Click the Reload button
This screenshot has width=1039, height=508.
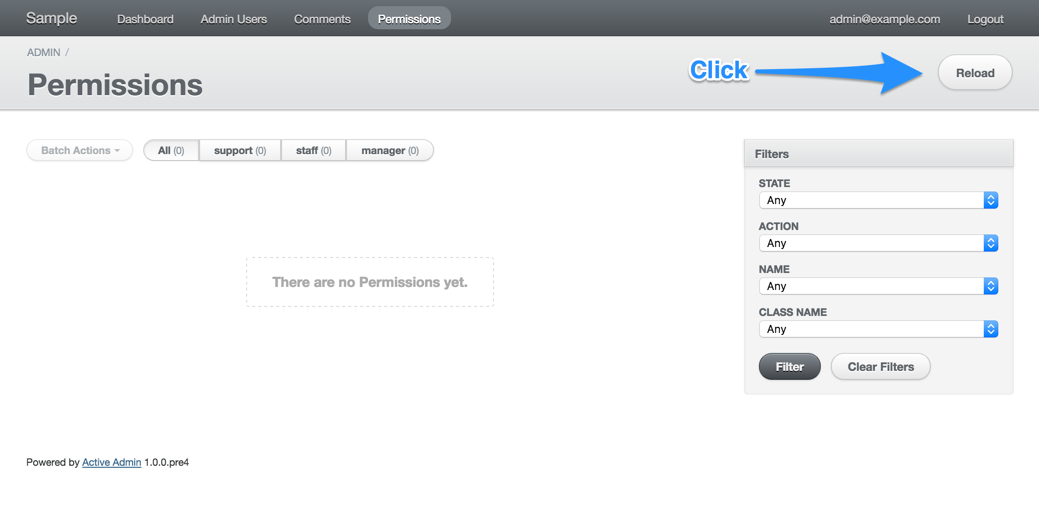(x=974, y=73)
